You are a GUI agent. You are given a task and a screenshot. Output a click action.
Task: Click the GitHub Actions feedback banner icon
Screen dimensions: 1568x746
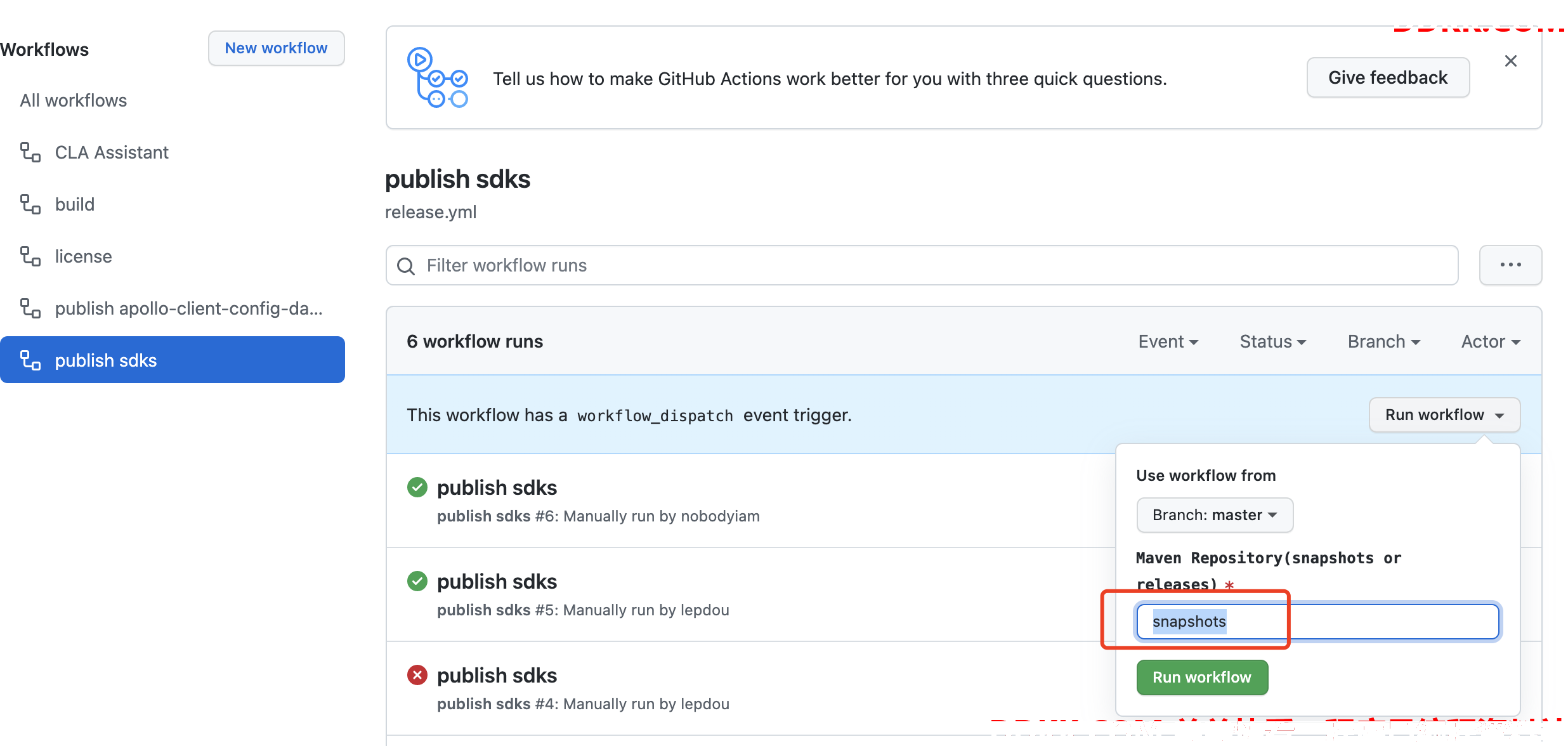click(438, 77)
